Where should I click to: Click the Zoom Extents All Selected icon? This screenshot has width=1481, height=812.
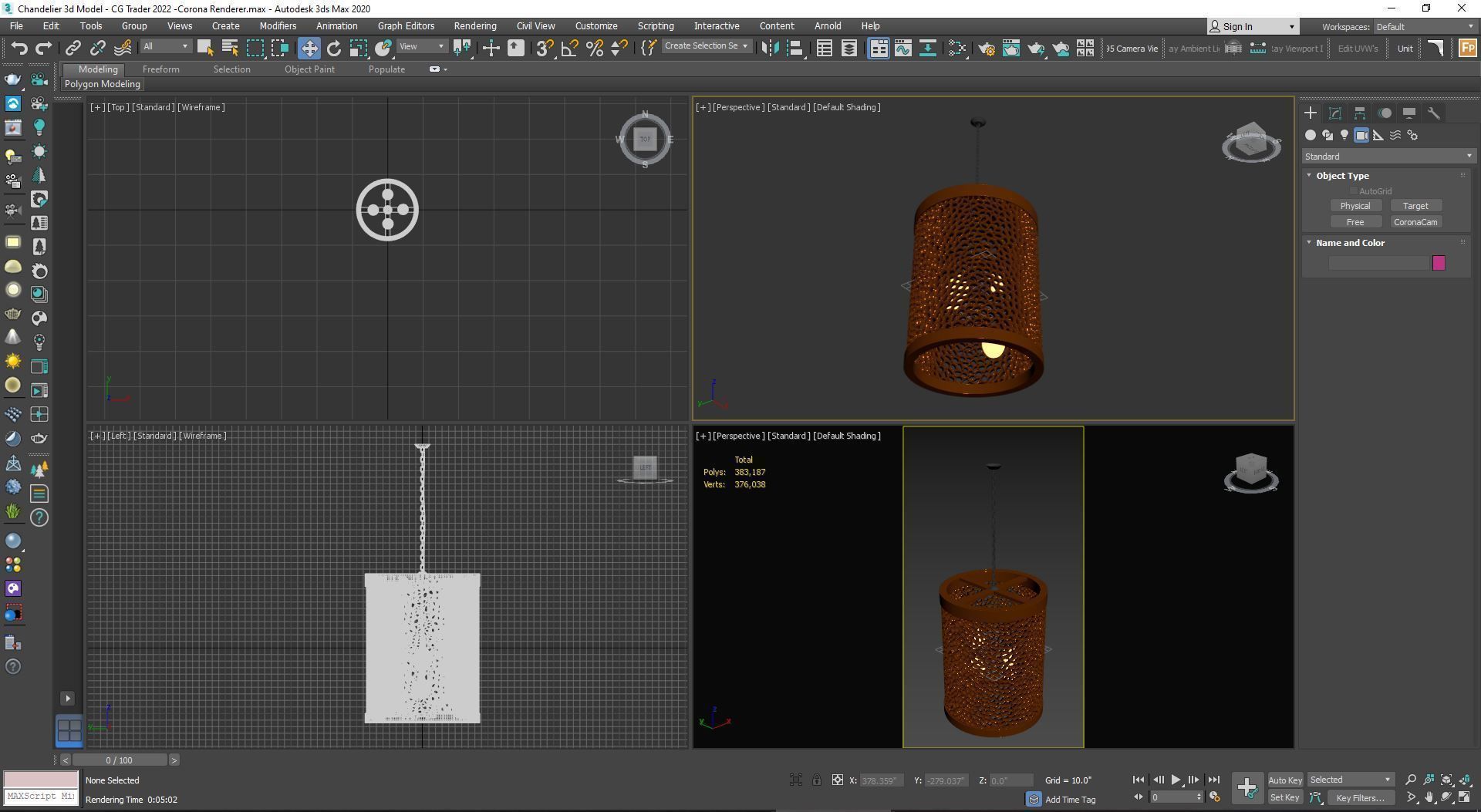(x=1464, y=780)
